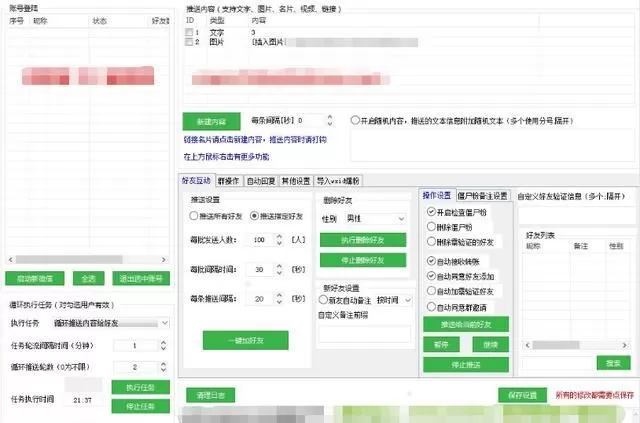Increase 每批发送人数 using the up arrow
The image size is (640, 423).
pos(279,236)
